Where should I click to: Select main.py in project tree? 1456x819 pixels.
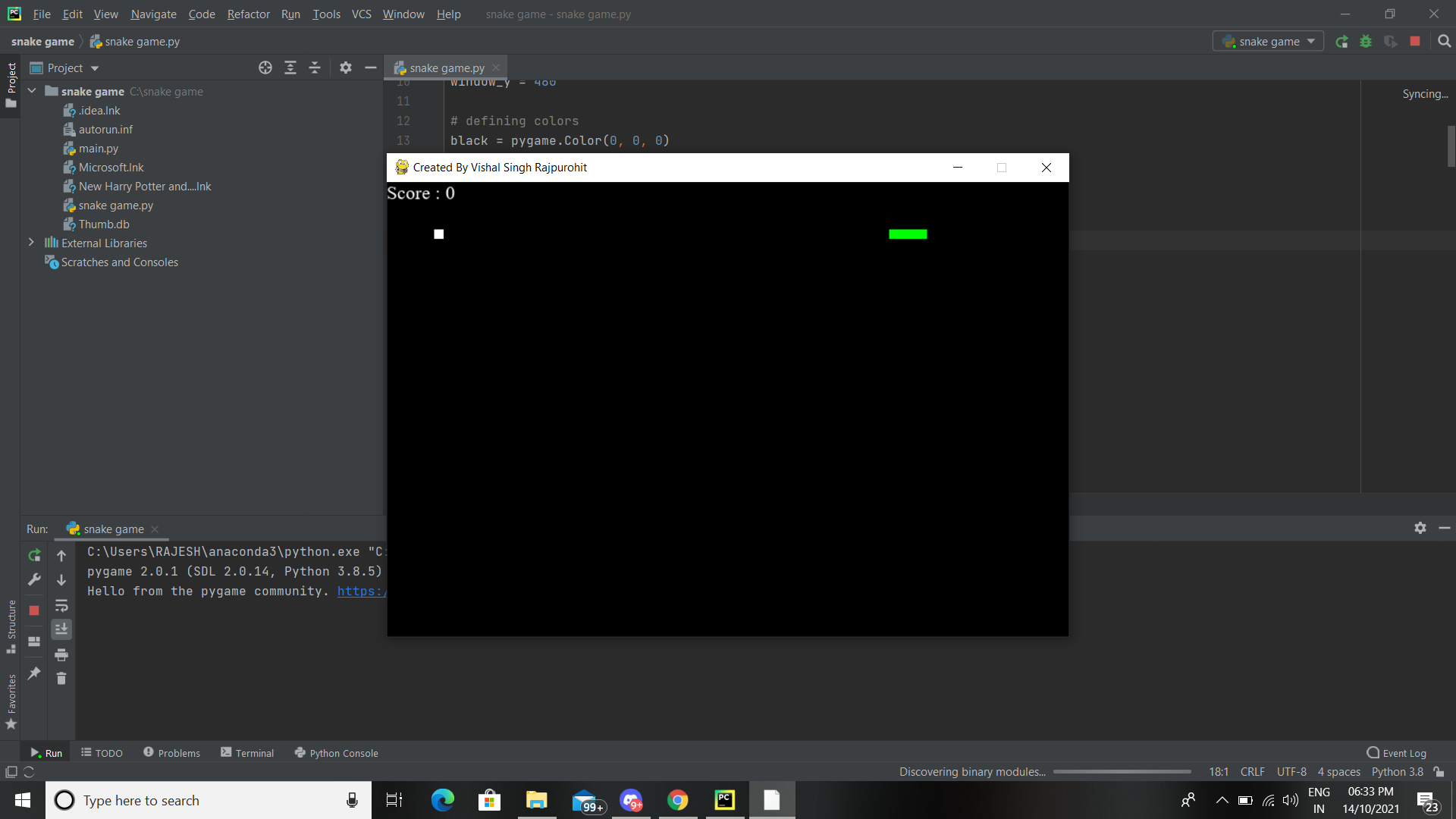click(x=98, y=149)
